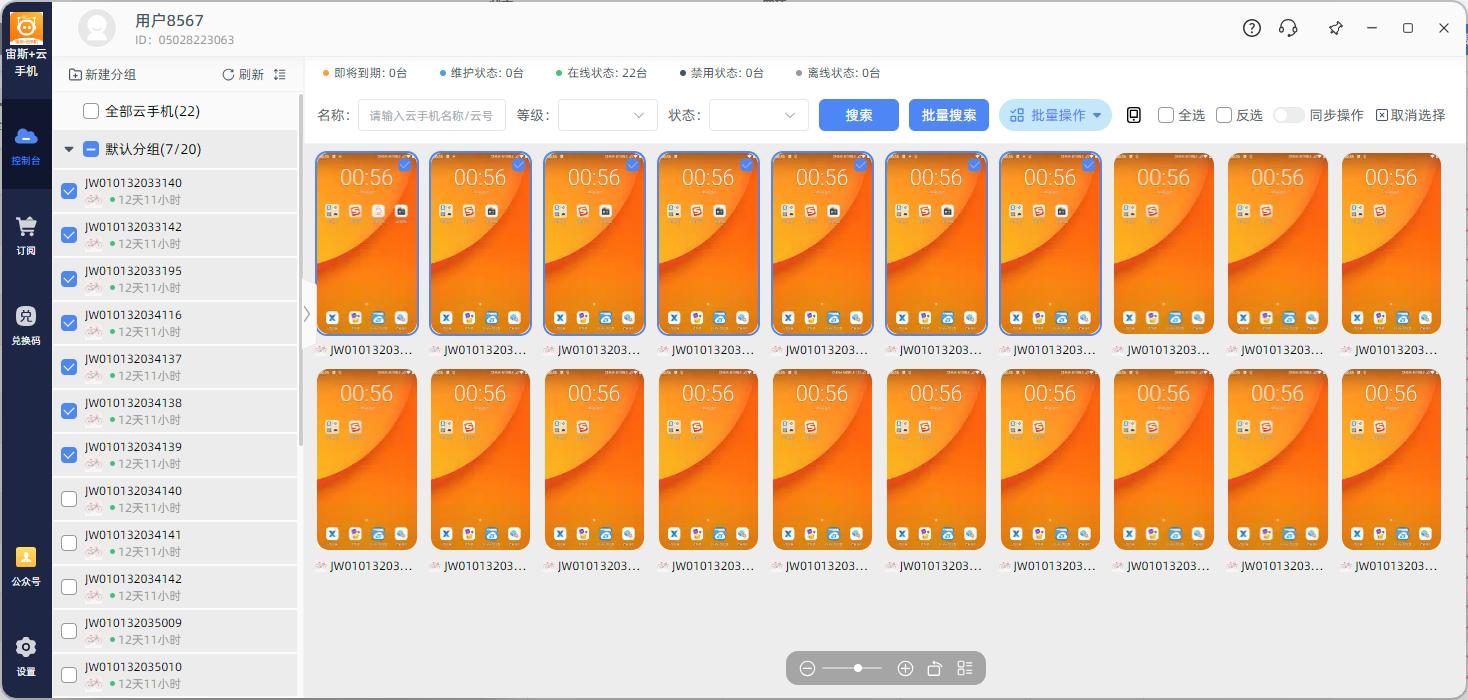
Task: Click 取消选择 to clear selection
Action: pos(1411,115)
